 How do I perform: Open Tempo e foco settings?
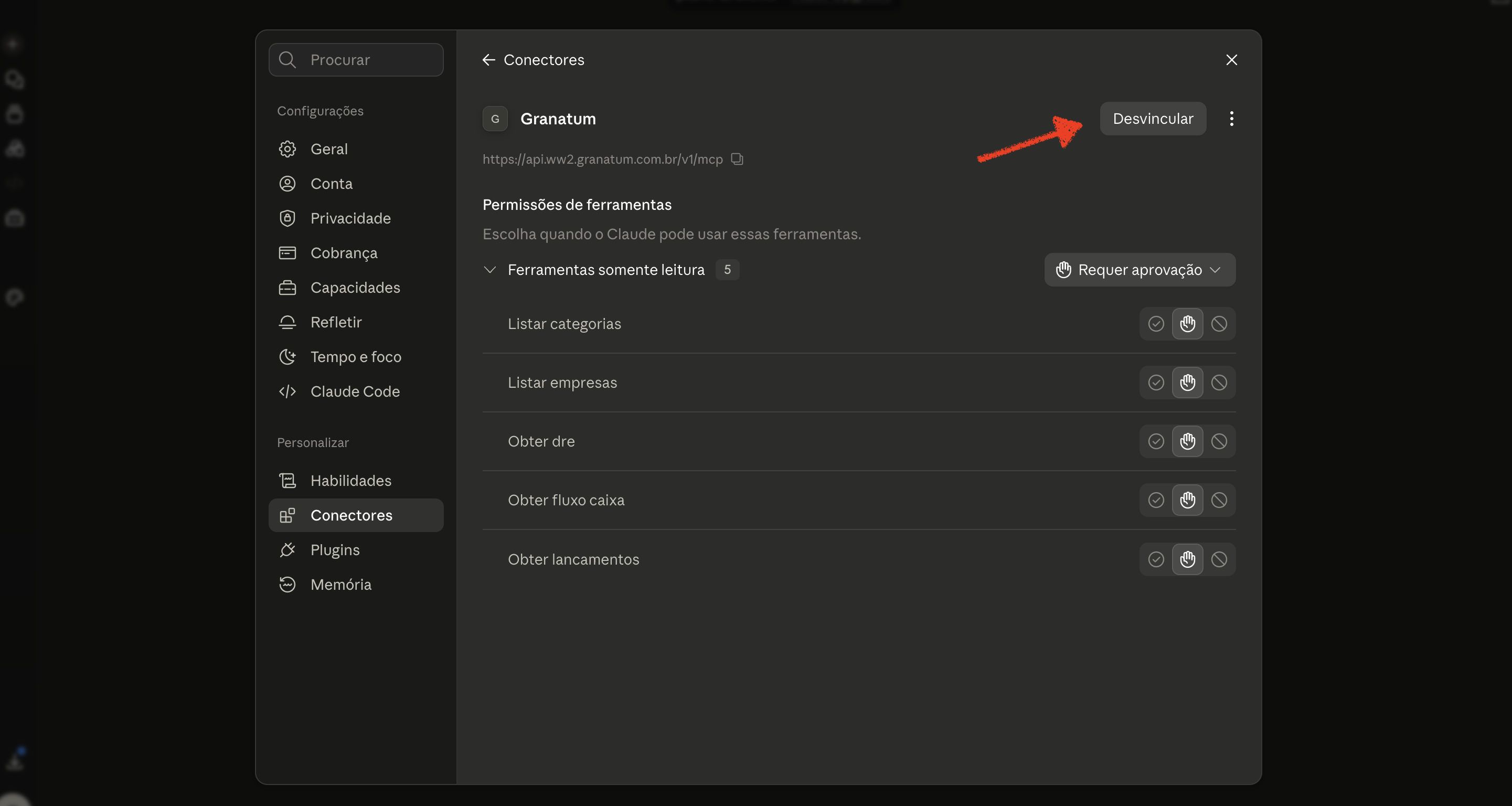(356, 357)
